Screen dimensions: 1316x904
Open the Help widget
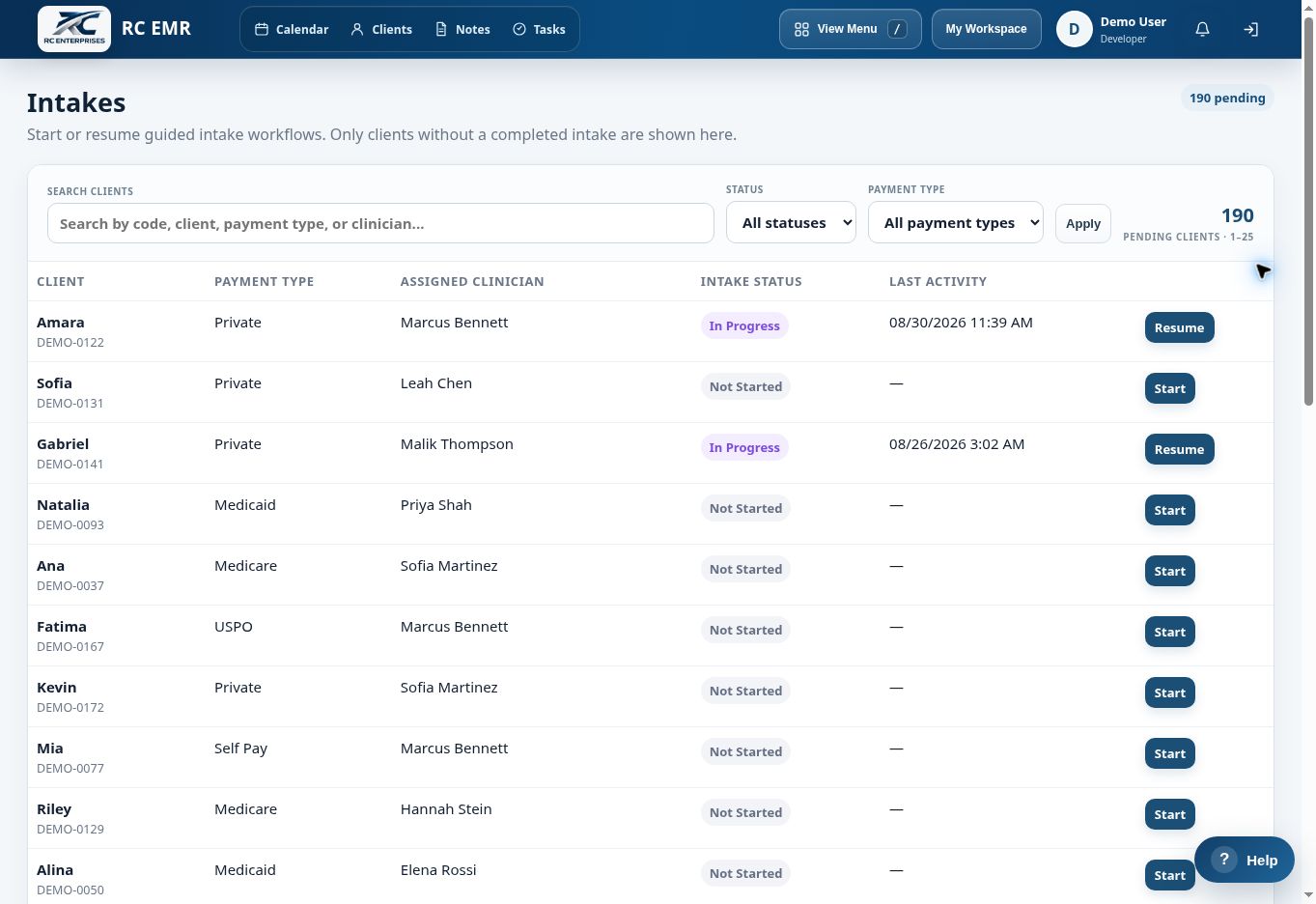[x=1244, y=860]
